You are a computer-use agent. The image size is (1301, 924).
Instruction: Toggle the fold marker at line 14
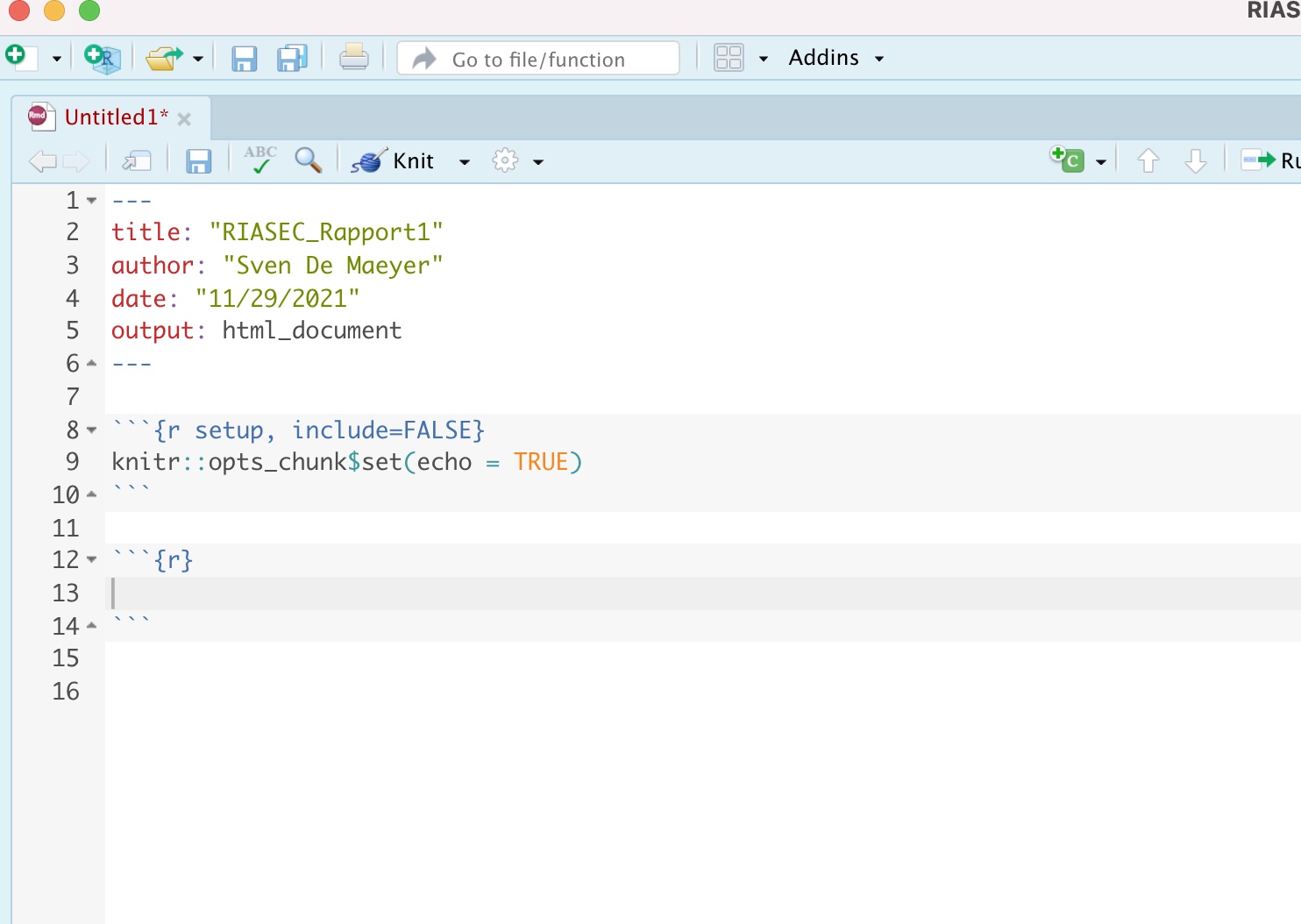pyautogui.click(x=91, y=626)
